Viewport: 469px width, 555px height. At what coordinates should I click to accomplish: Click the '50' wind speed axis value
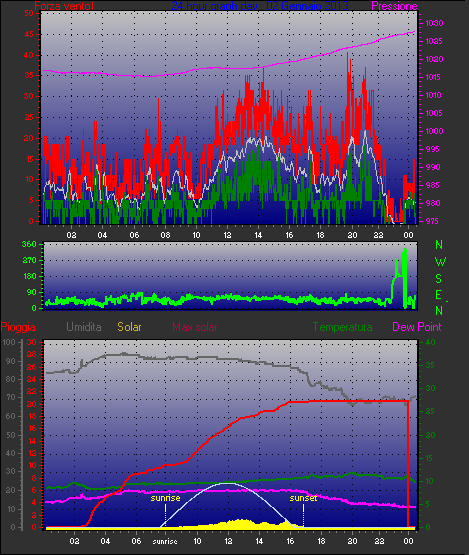point(29,13)
